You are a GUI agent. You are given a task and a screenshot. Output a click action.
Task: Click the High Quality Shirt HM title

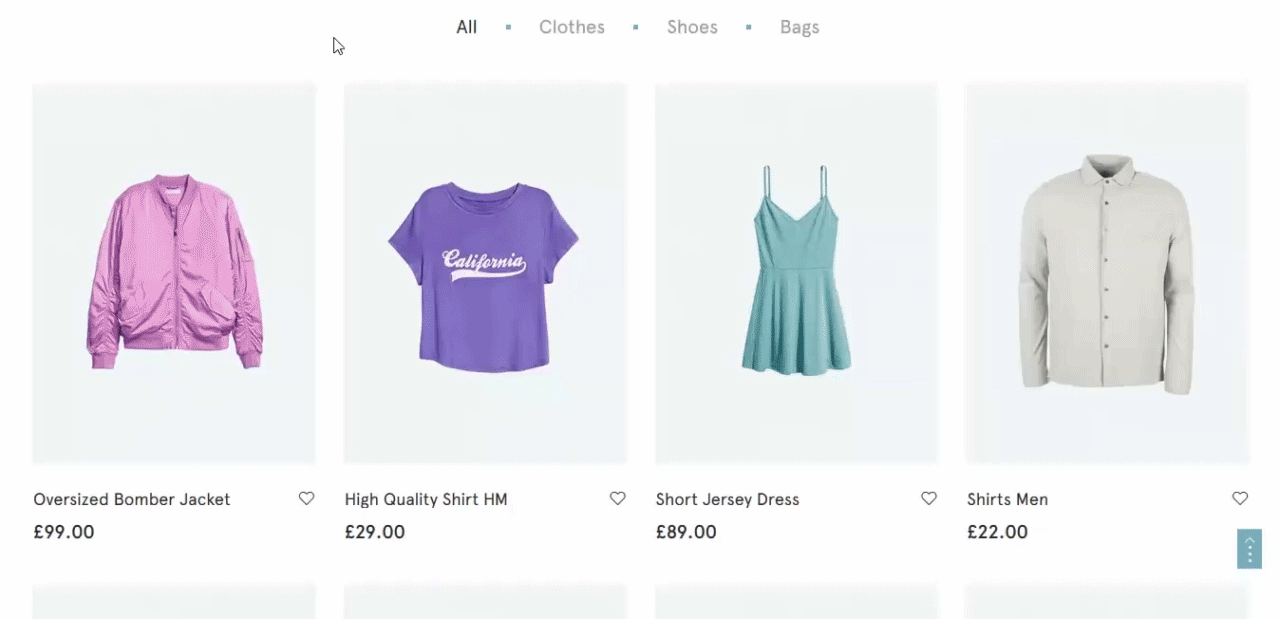pyautogui.click(x=426, y=499)
